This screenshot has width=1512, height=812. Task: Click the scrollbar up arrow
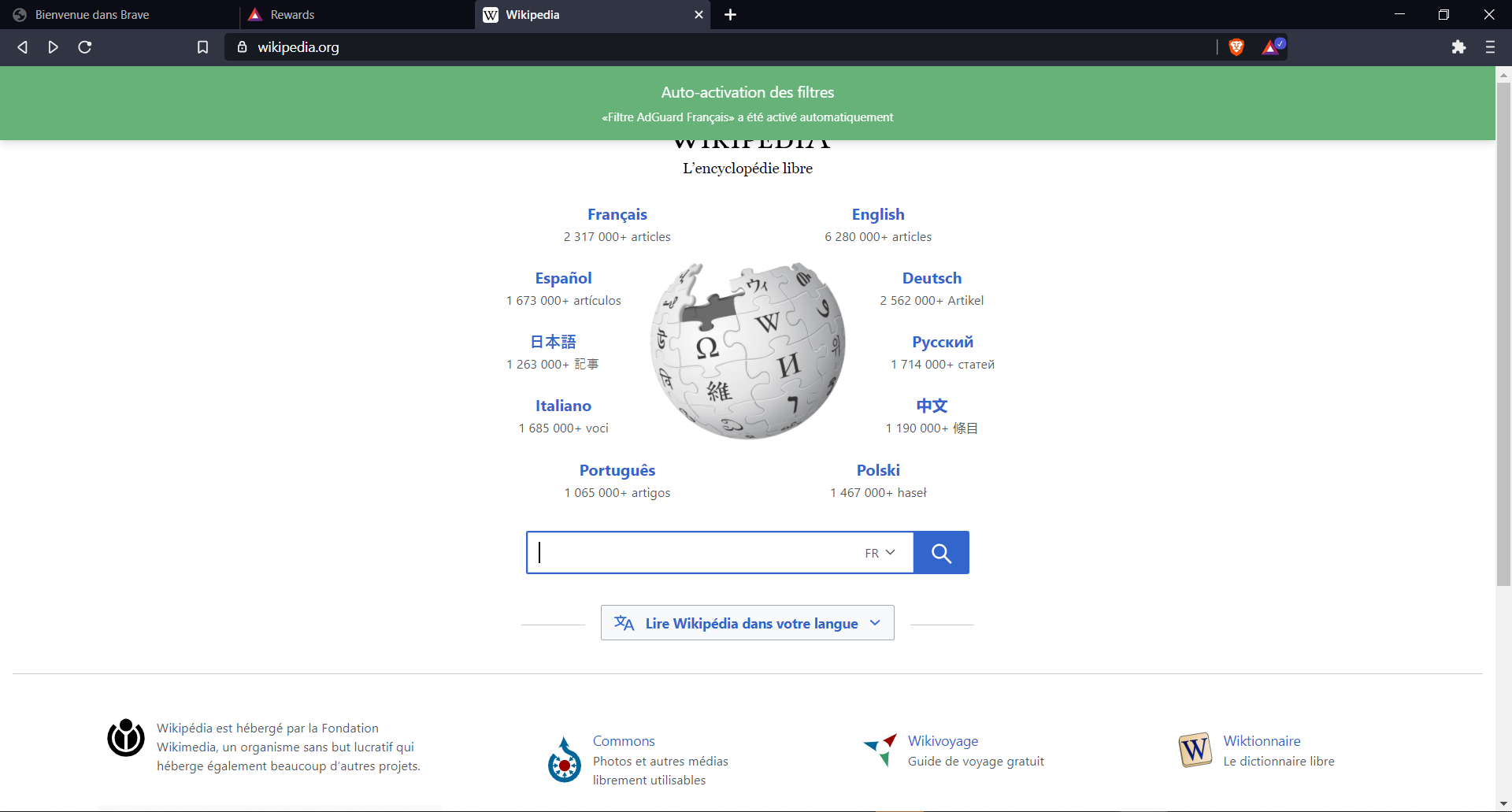pos(1504,75)
